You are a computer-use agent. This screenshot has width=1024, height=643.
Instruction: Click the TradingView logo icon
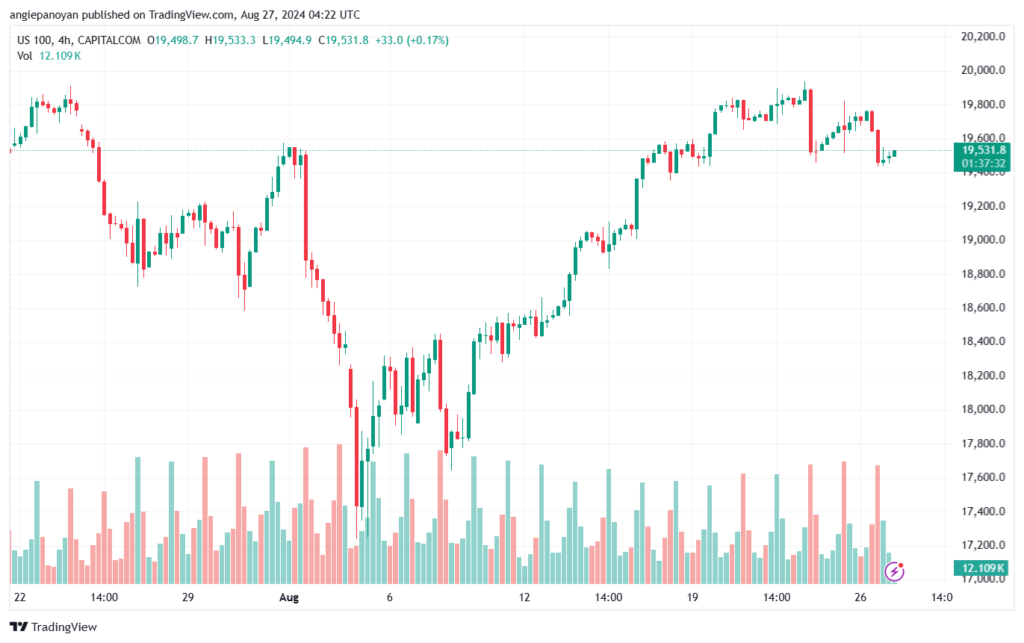[18, 627]
